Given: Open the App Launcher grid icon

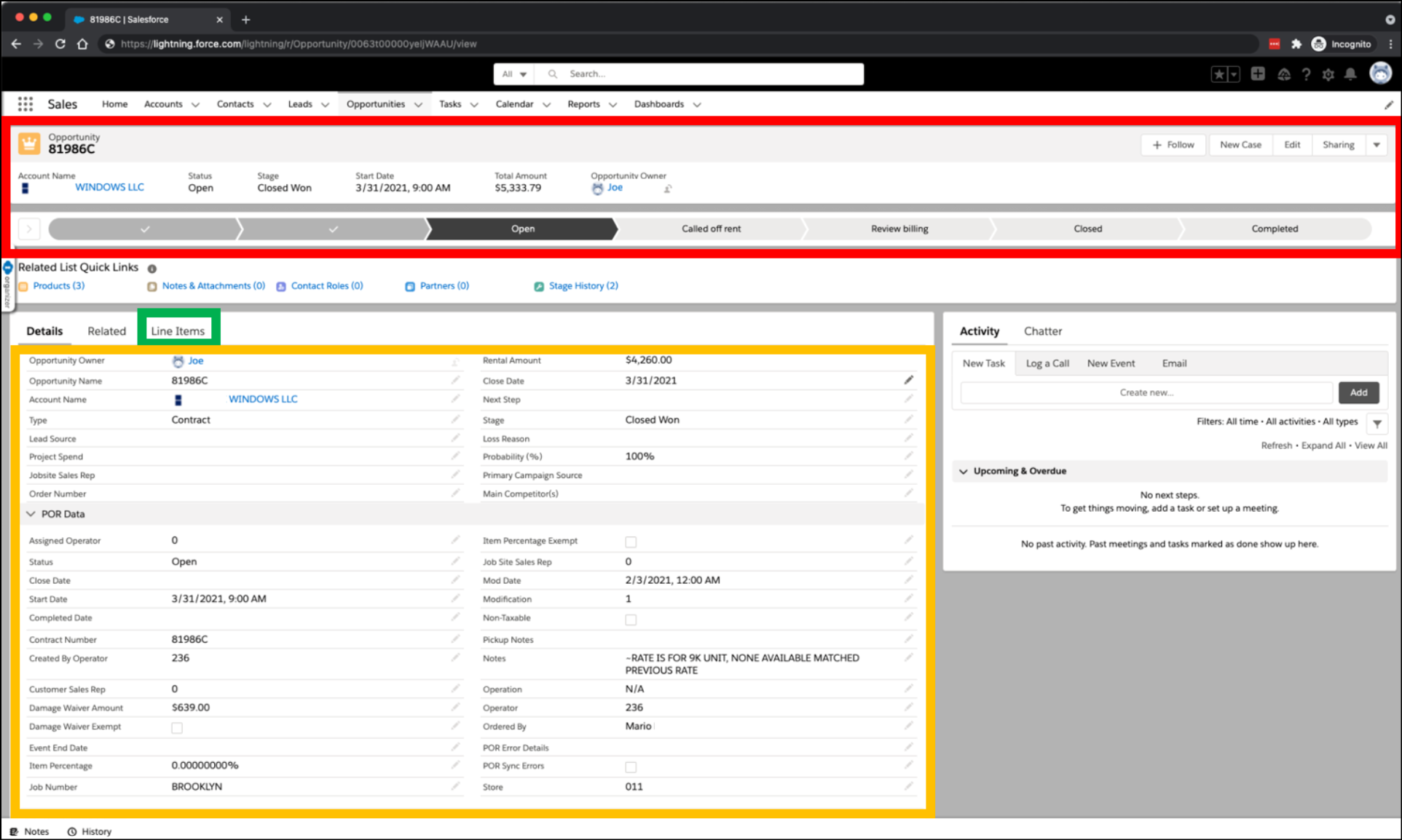Looking at the screenshot, I should click(x=25, y=104).
